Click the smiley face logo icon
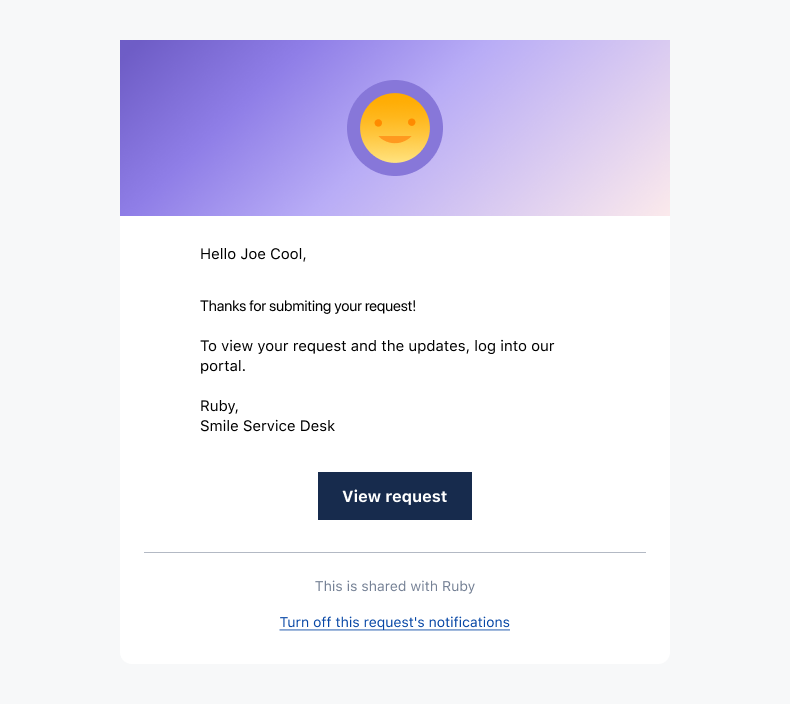The height and width of the screenshot is (704, 790). click(394, 128)
